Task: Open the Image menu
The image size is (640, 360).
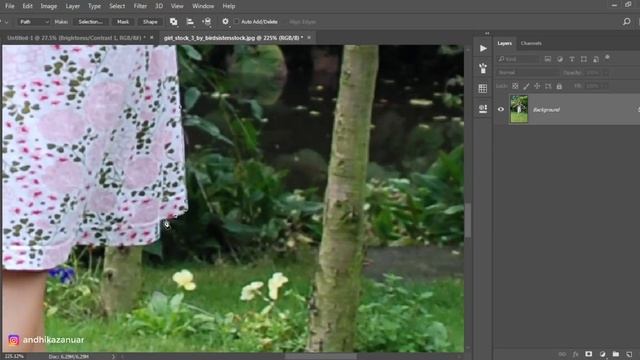Action: [49, 6]
